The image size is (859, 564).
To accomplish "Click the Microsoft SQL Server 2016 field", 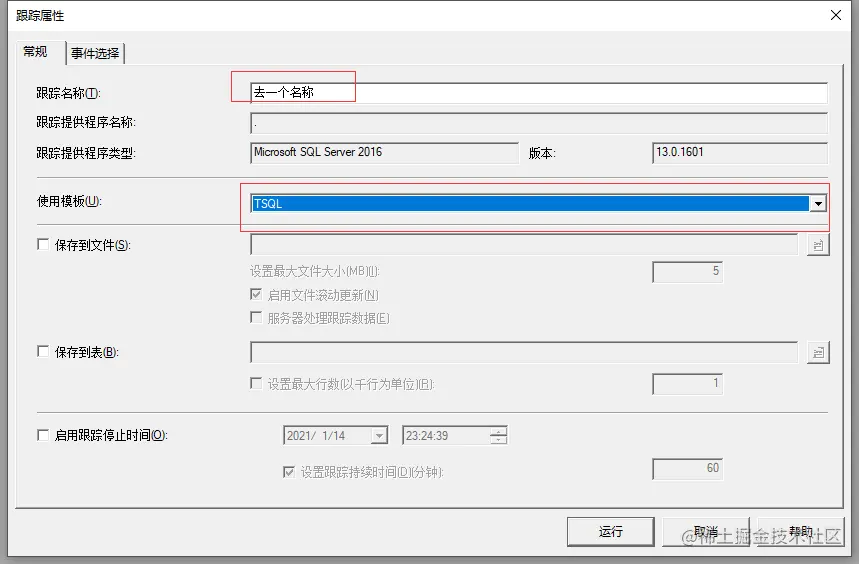I will (x=384, y=153).
